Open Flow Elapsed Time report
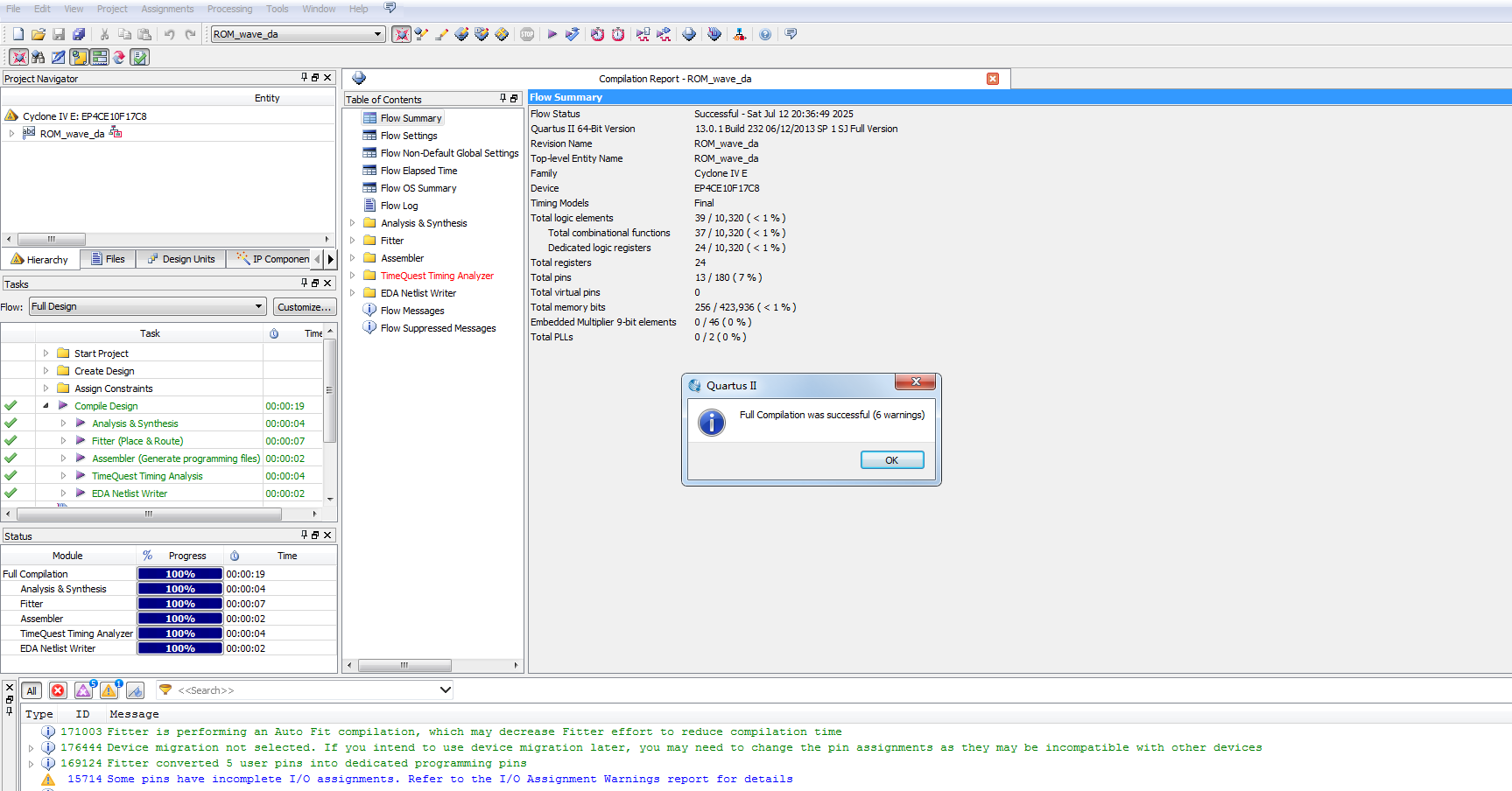The width and height of the screenshot is (1512, 791). click(418, 171)
